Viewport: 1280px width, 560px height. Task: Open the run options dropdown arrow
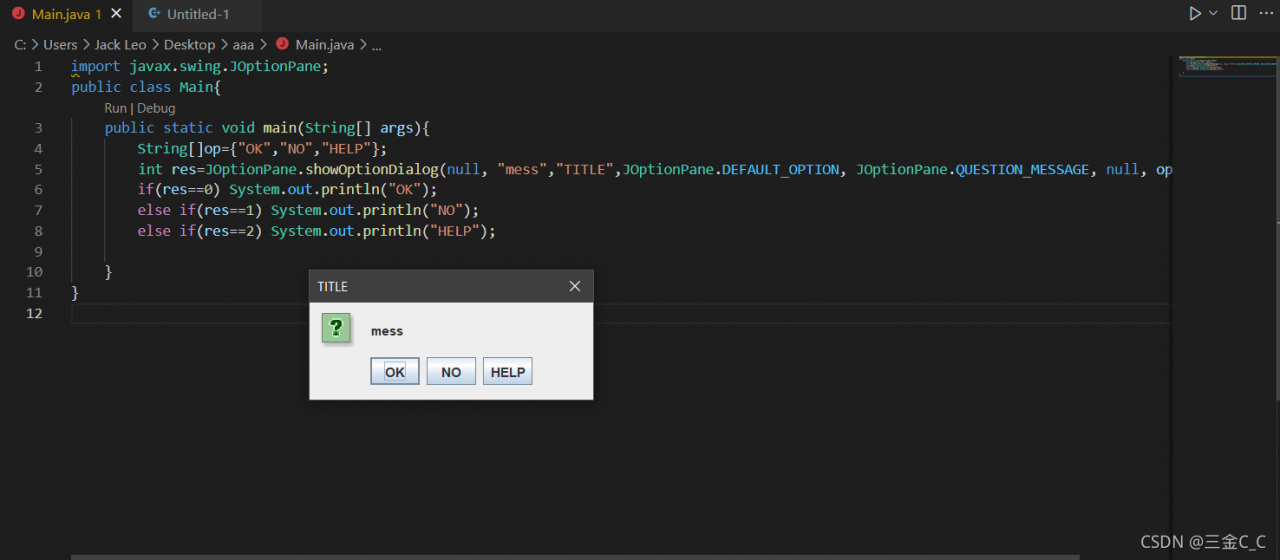pyautogui.click(x=1213, y=14)
